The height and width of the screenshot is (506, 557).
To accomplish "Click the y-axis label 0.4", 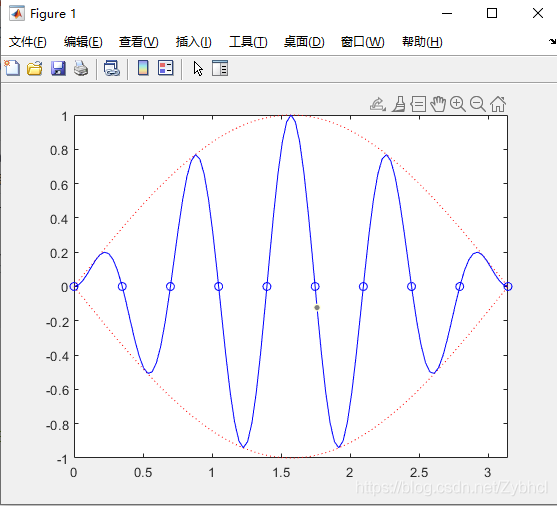I will click(59, 219).
